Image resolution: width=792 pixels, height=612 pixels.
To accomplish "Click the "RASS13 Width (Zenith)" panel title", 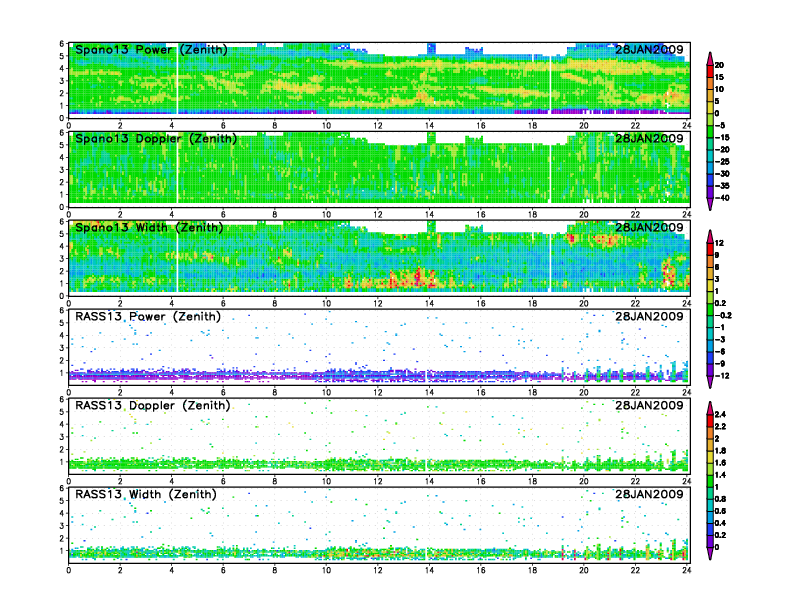I will tap(145, 494).
